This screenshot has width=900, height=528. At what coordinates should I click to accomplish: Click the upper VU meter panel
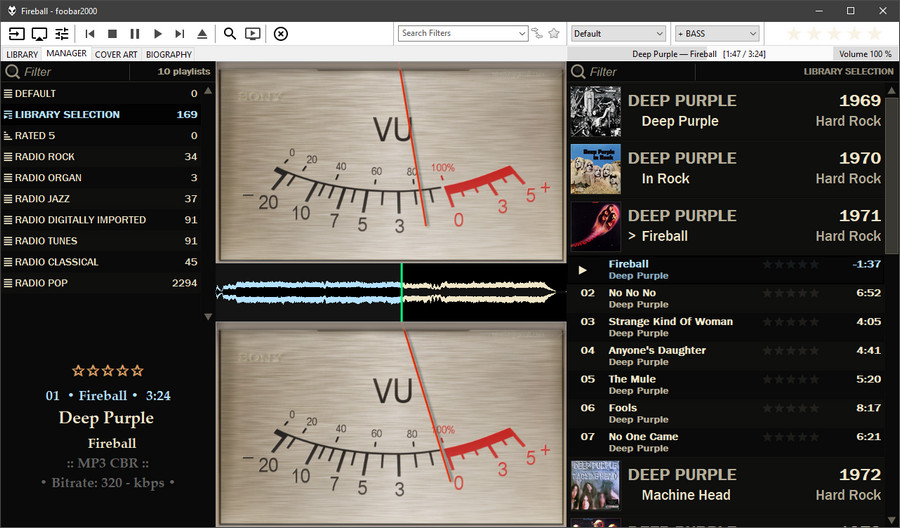391,162
